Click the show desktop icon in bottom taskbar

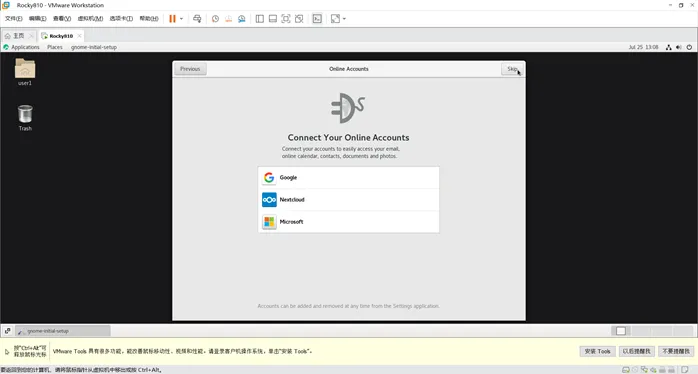click(x=8, y=331)
